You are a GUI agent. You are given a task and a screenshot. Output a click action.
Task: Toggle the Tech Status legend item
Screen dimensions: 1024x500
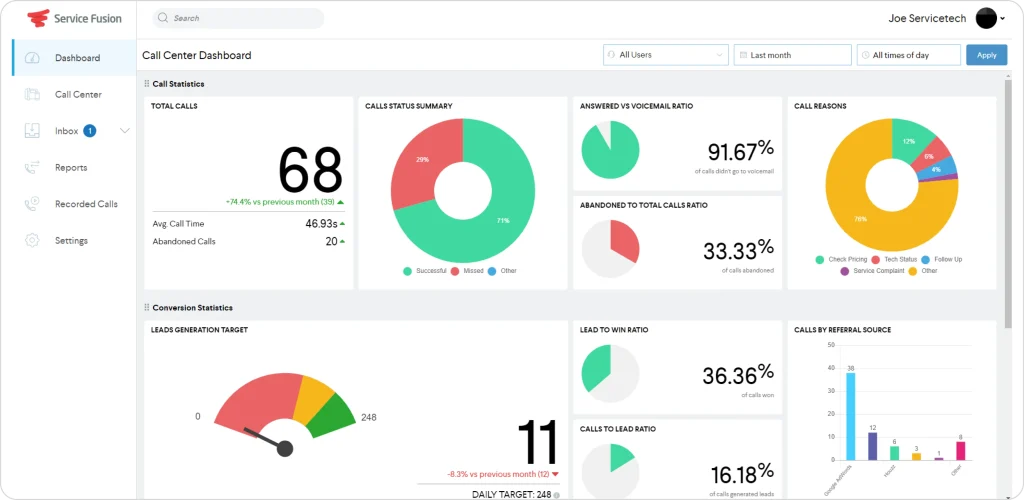pyautogui.click(x=894, y=259)
